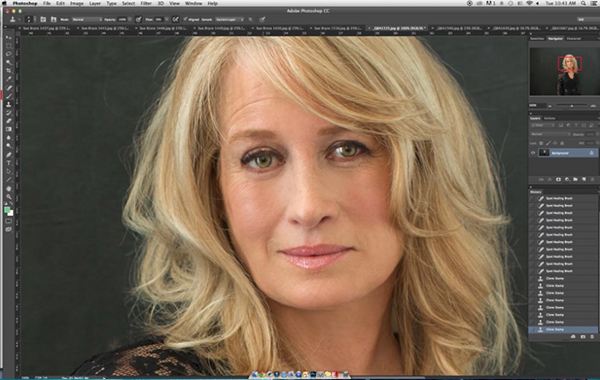Open the Sample Current Layer dropdown
The height and width of the screenshot is (380, 600).
click(x=230, y=19)
